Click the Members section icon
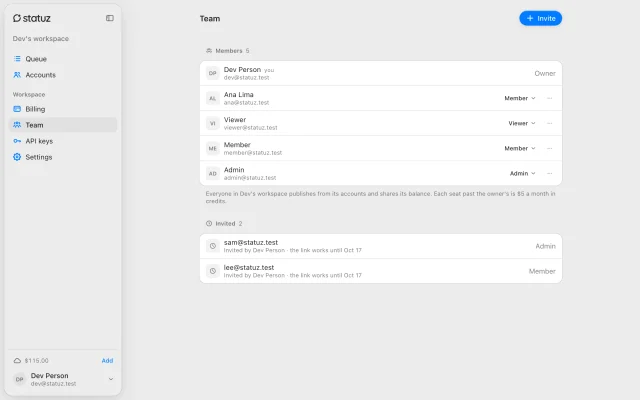This screenshot has height=400, width=640. (x=209, y=51)
